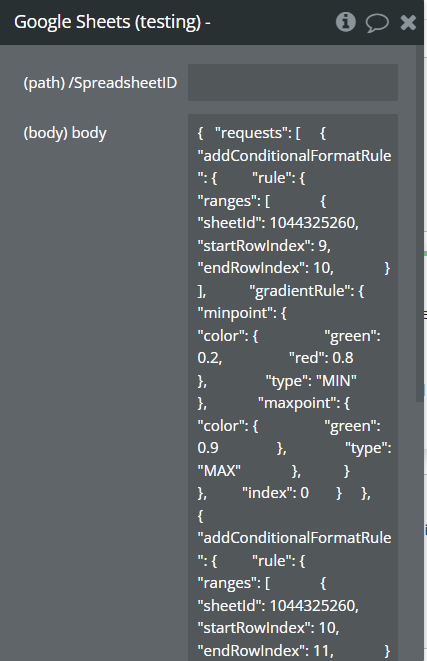Click the "type": "MIN" text
Image resolution: width=427 pixels, height=661 pixels.
coord(311,381)
